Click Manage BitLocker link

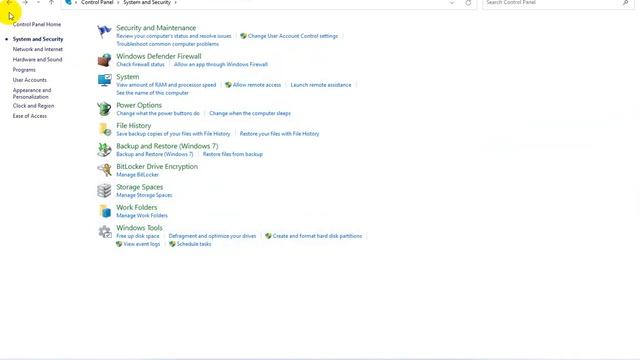[138, 175]
